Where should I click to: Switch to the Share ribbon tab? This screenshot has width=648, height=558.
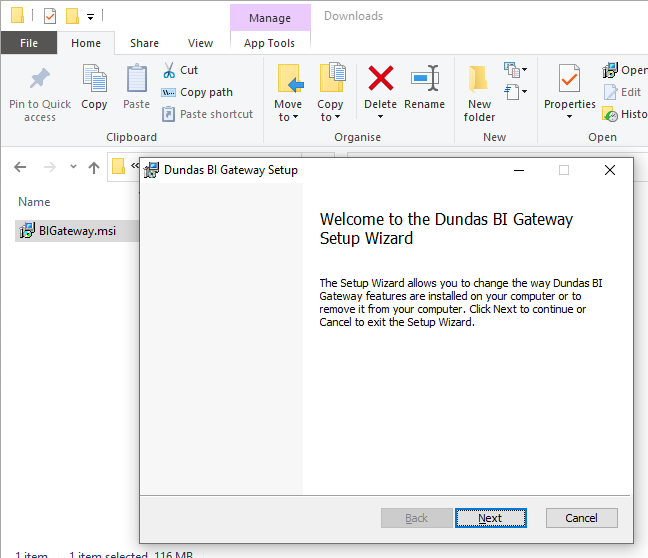[144, 43]
